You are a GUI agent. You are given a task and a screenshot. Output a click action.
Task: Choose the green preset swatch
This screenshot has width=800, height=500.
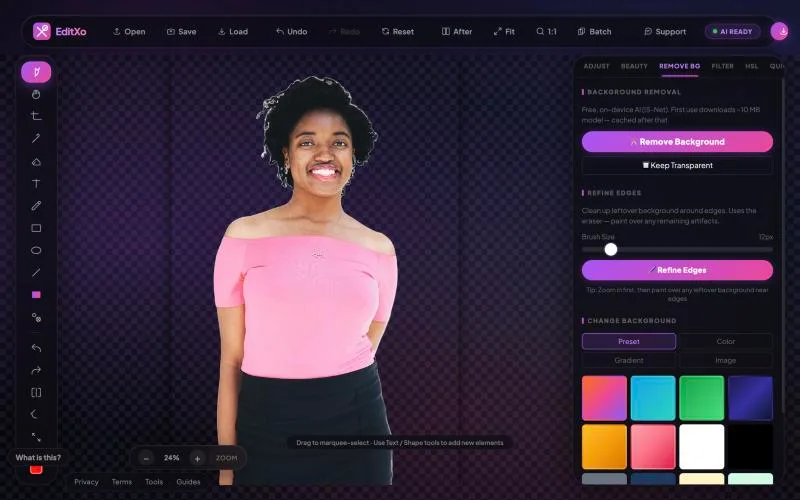coord(702,398)
